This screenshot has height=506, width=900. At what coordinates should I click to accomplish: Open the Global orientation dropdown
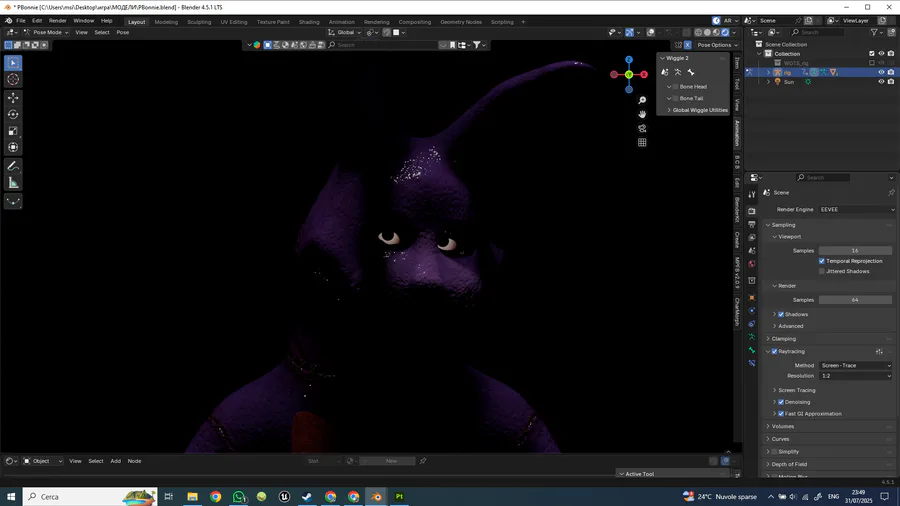pos(345,33)
